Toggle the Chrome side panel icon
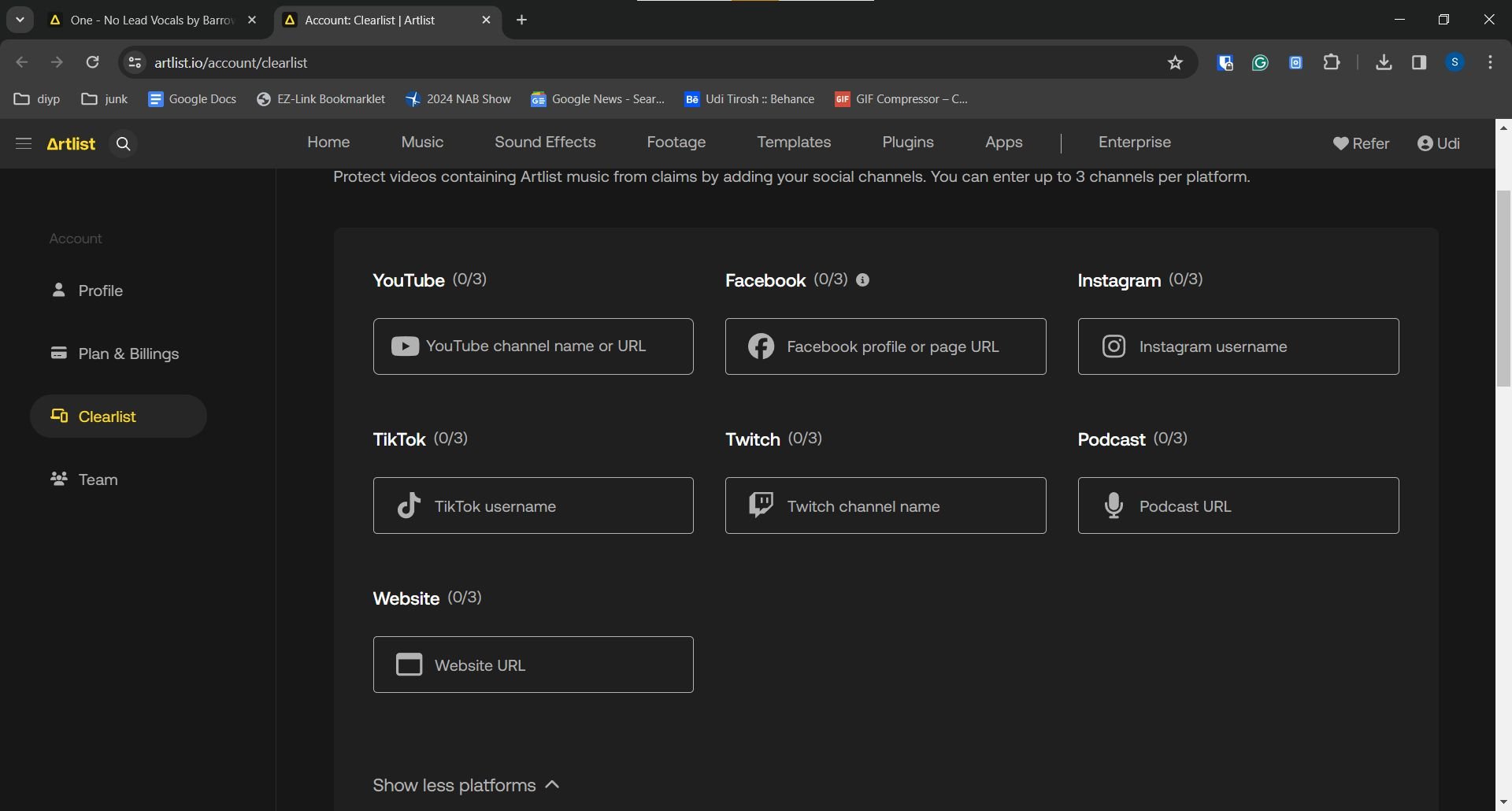This screenshot has width=1512, height=811. (1419, 62)
